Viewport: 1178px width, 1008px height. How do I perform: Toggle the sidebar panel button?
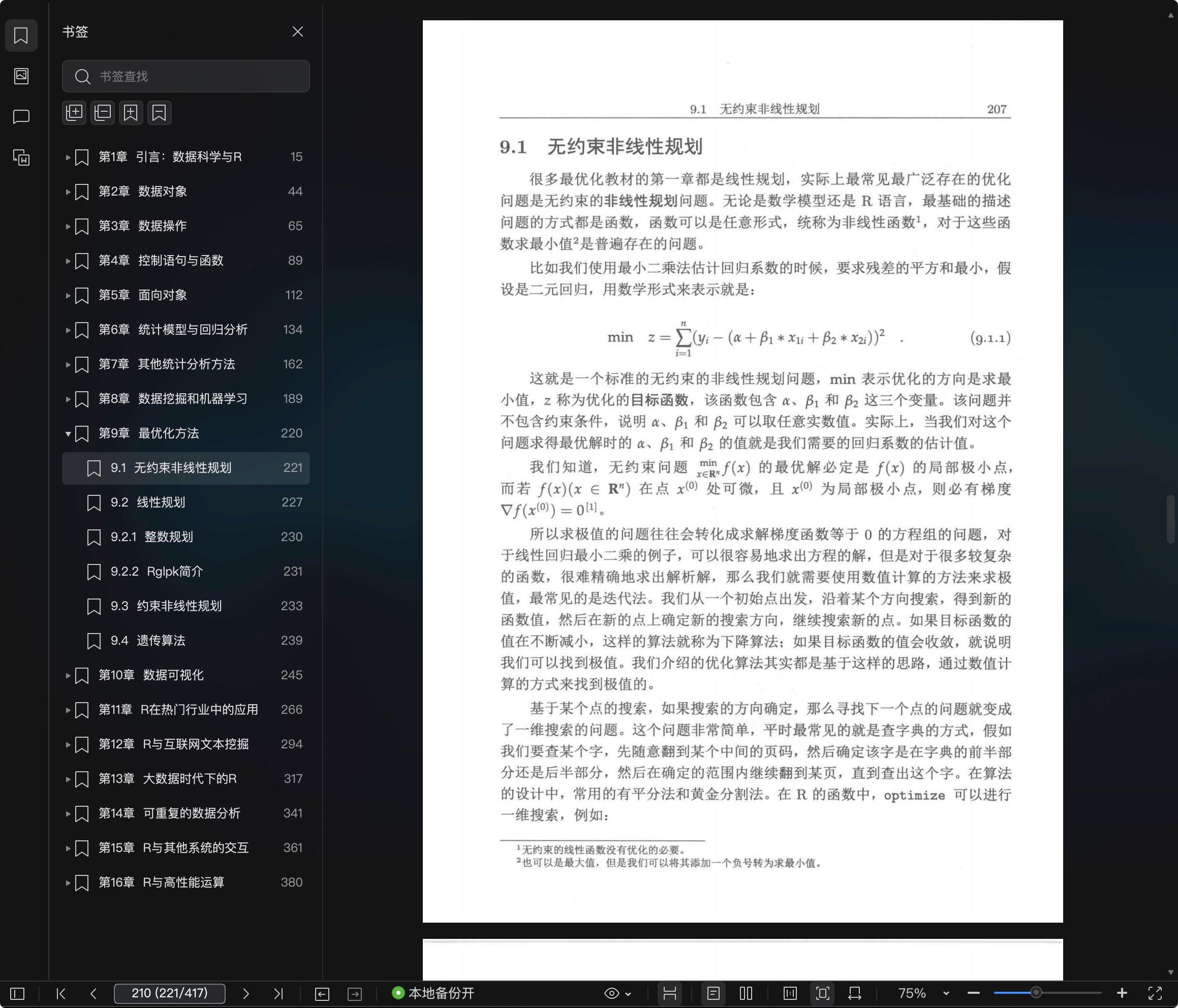click(18, 994)
